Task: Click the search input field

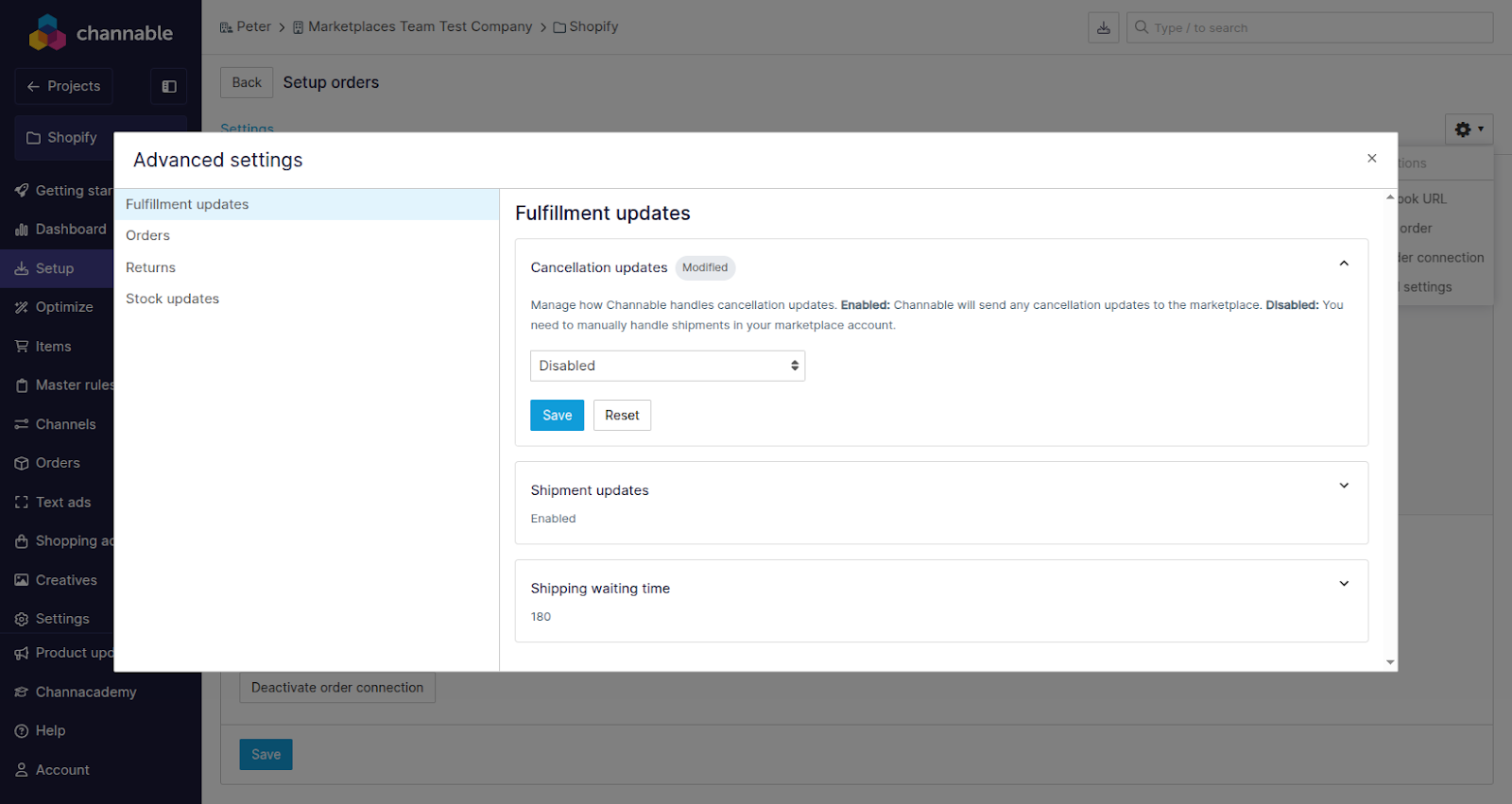Action: tap(1314, 27)
